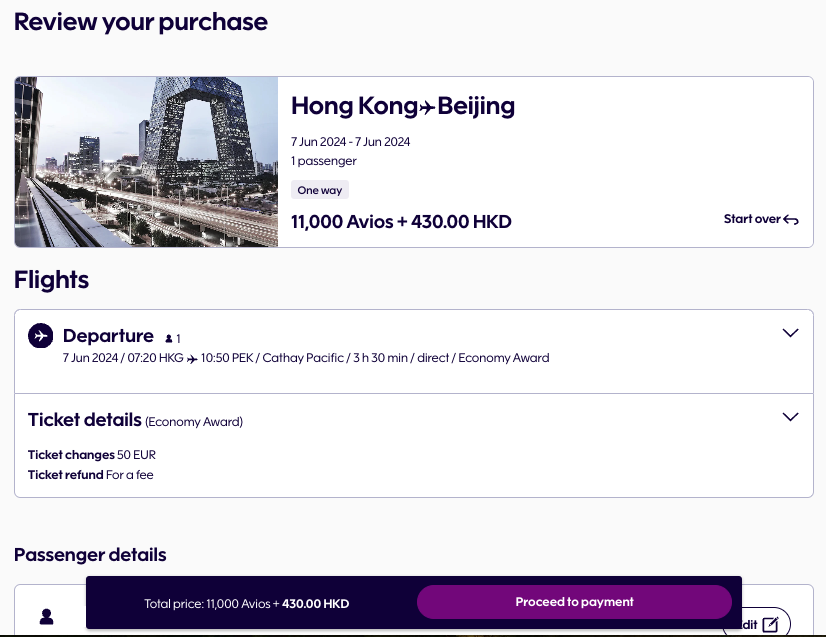826x637 pixels.
Task: Click the airplane icon between Hong Kong and Beijing
Action: (426, 106)
